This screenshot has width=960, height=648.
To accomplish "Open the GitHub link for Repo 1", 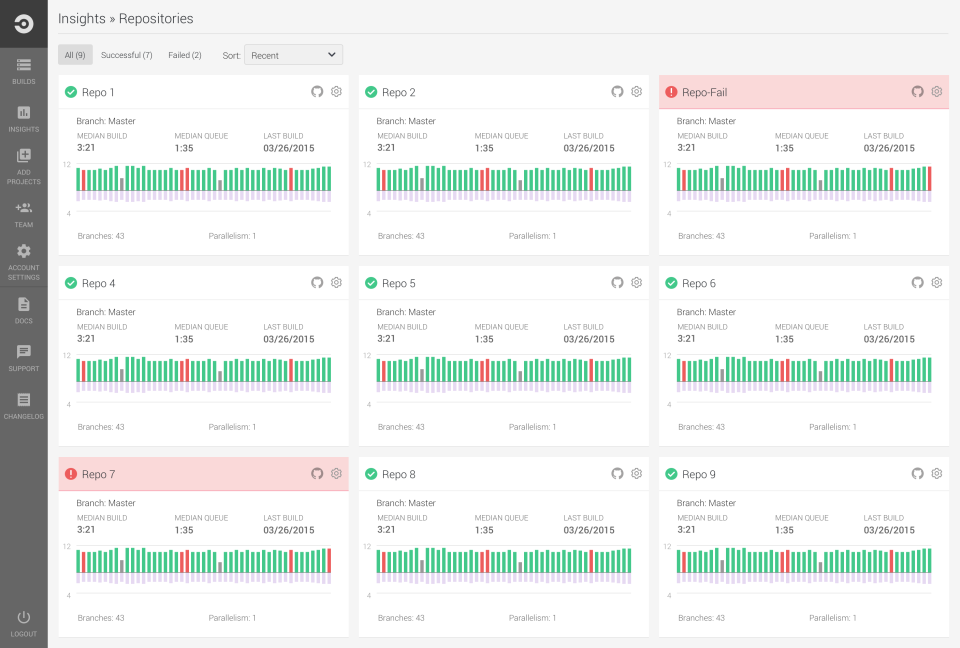I will [316, 91].
